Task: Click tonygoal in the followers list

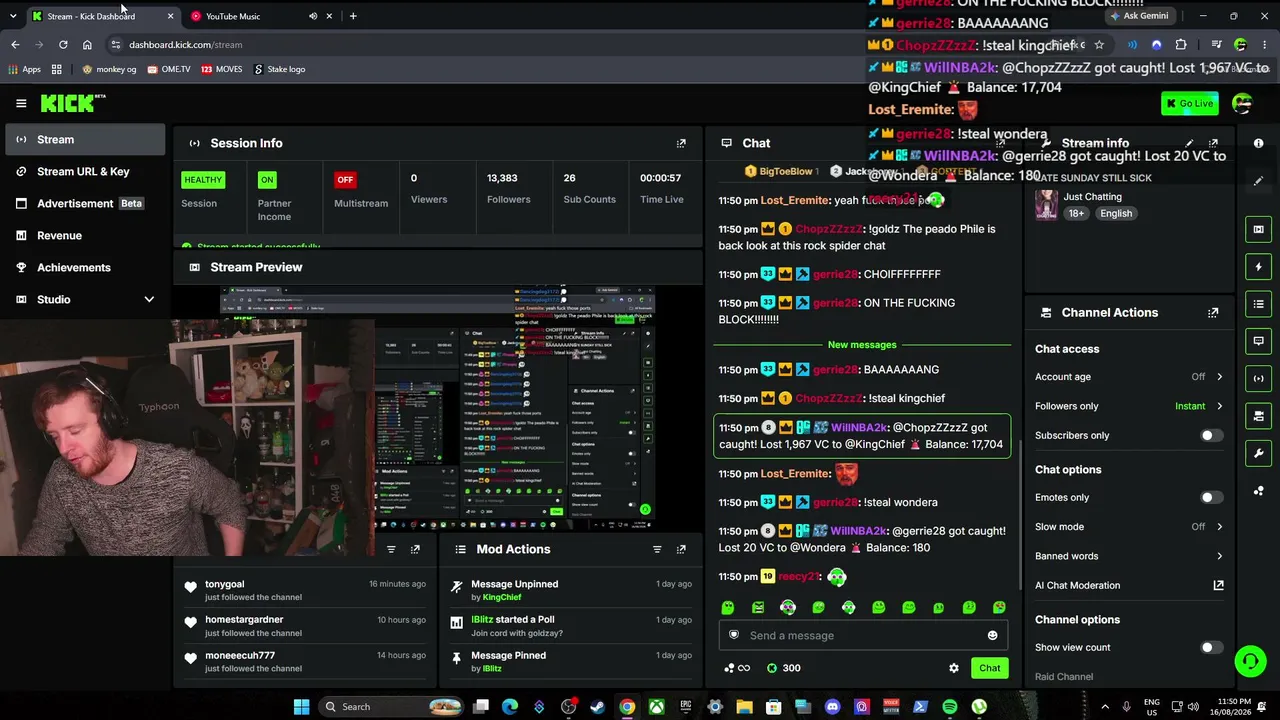Action: click(224, 584)
